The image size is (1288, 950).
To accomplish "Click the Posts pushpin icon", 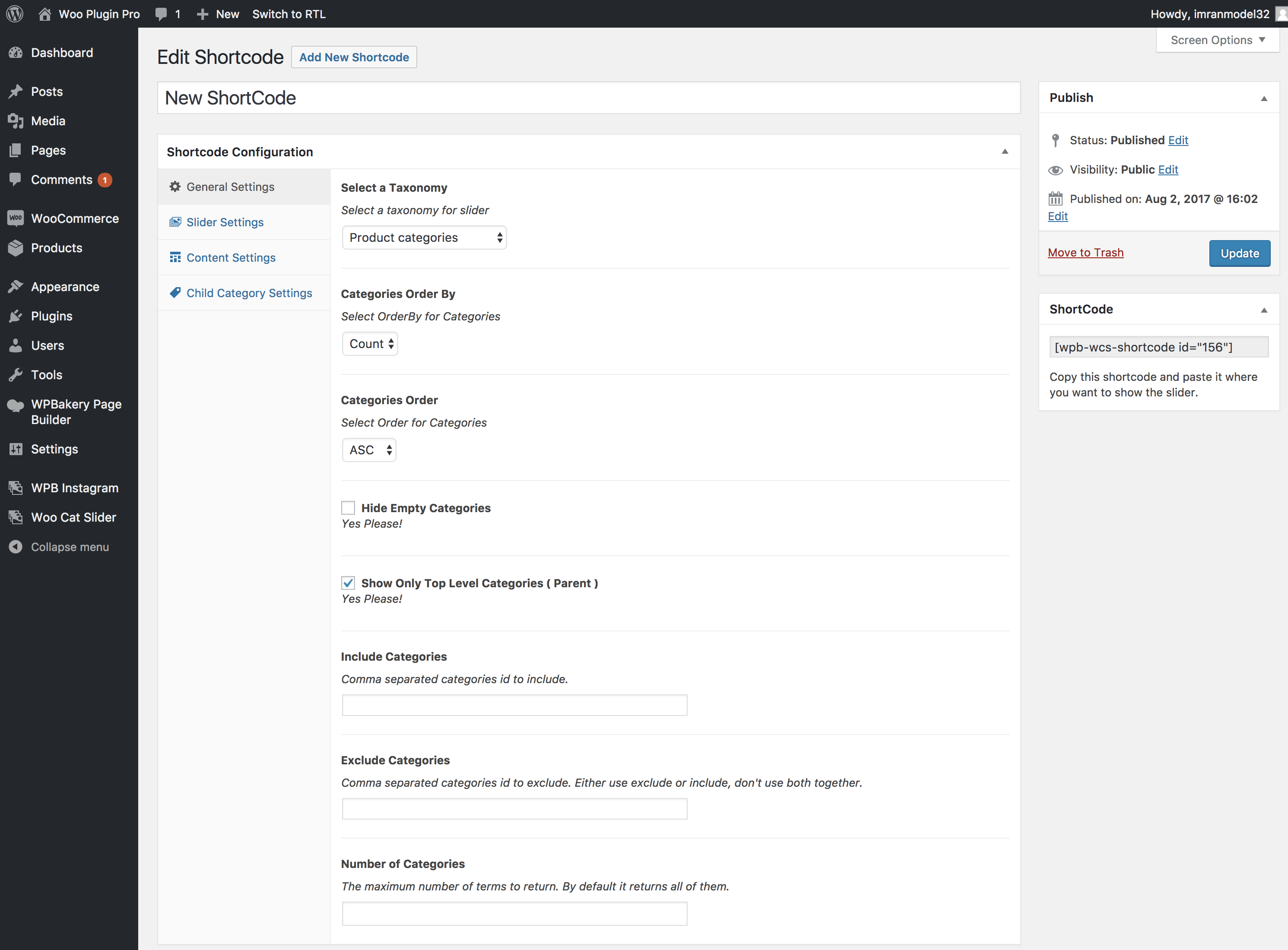I will (x=16, y=92).
